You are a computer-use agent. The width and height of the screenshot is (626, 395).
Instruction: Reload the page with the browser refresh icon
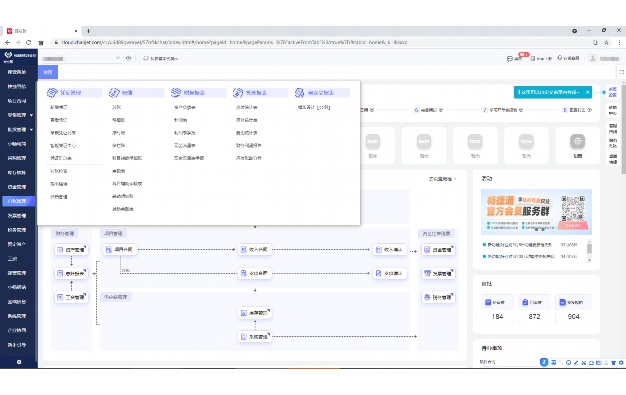(28, 42)
